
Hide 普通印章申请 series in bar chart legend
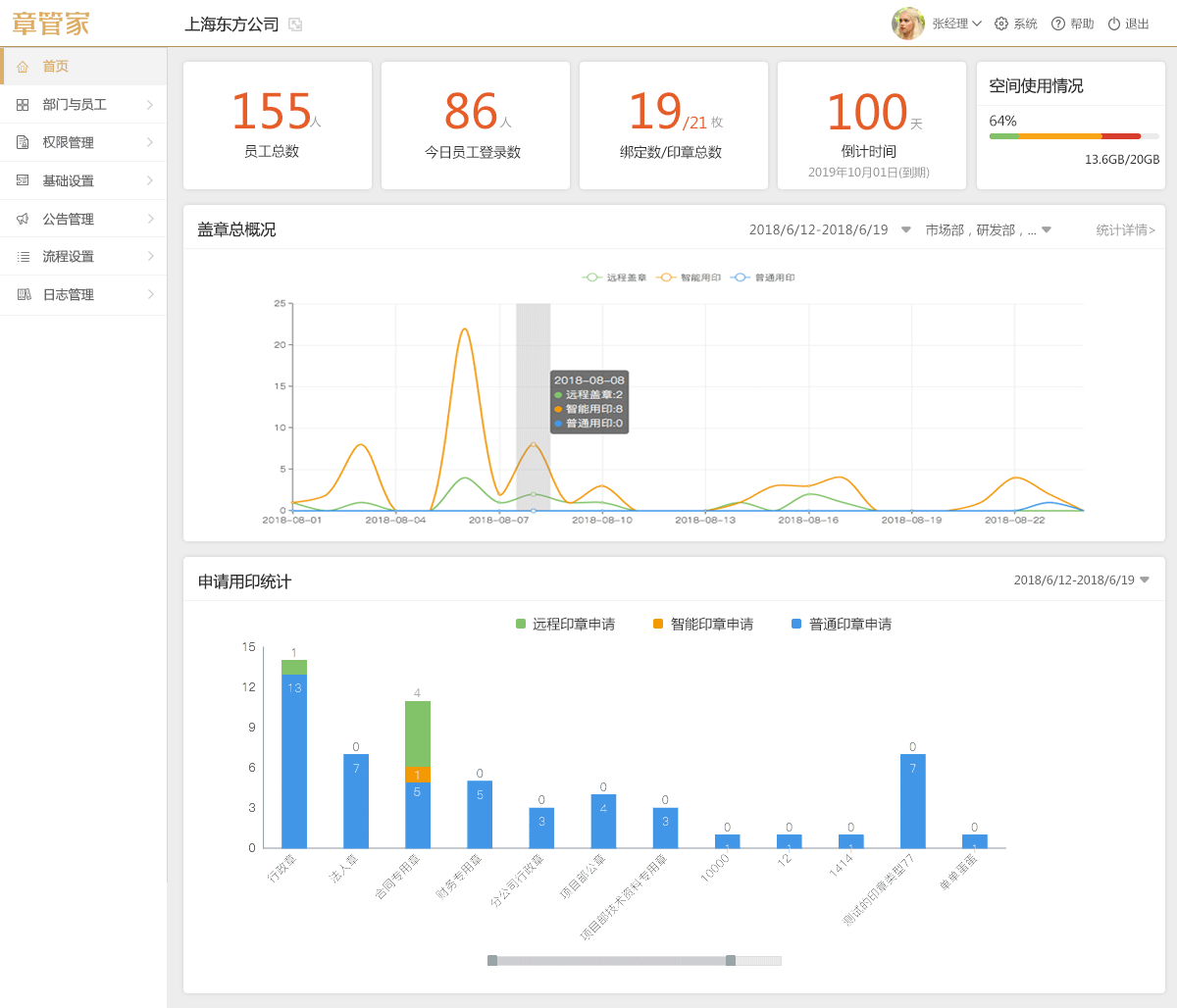[841, 625]
